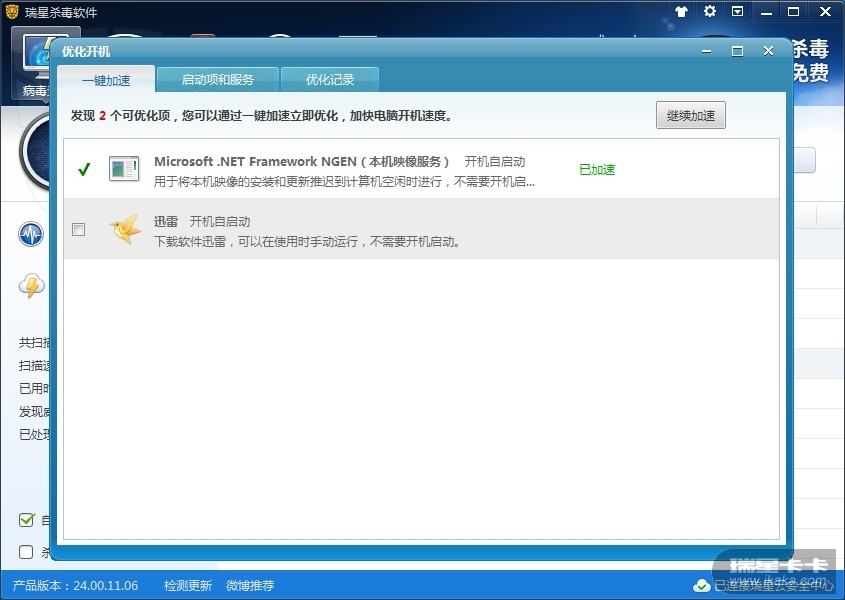Switch to the 优化记录 tab
Screen dimensions: 845x600
click(x=330, y=80)
